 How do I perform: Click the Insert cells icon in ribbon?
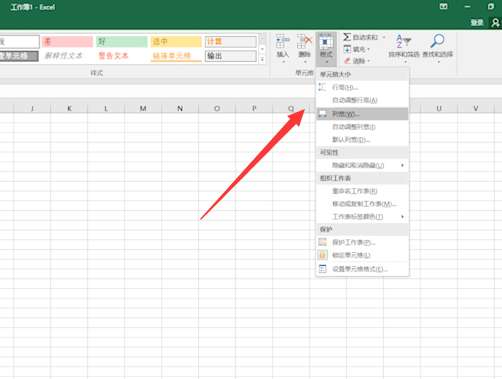point(282,41)
